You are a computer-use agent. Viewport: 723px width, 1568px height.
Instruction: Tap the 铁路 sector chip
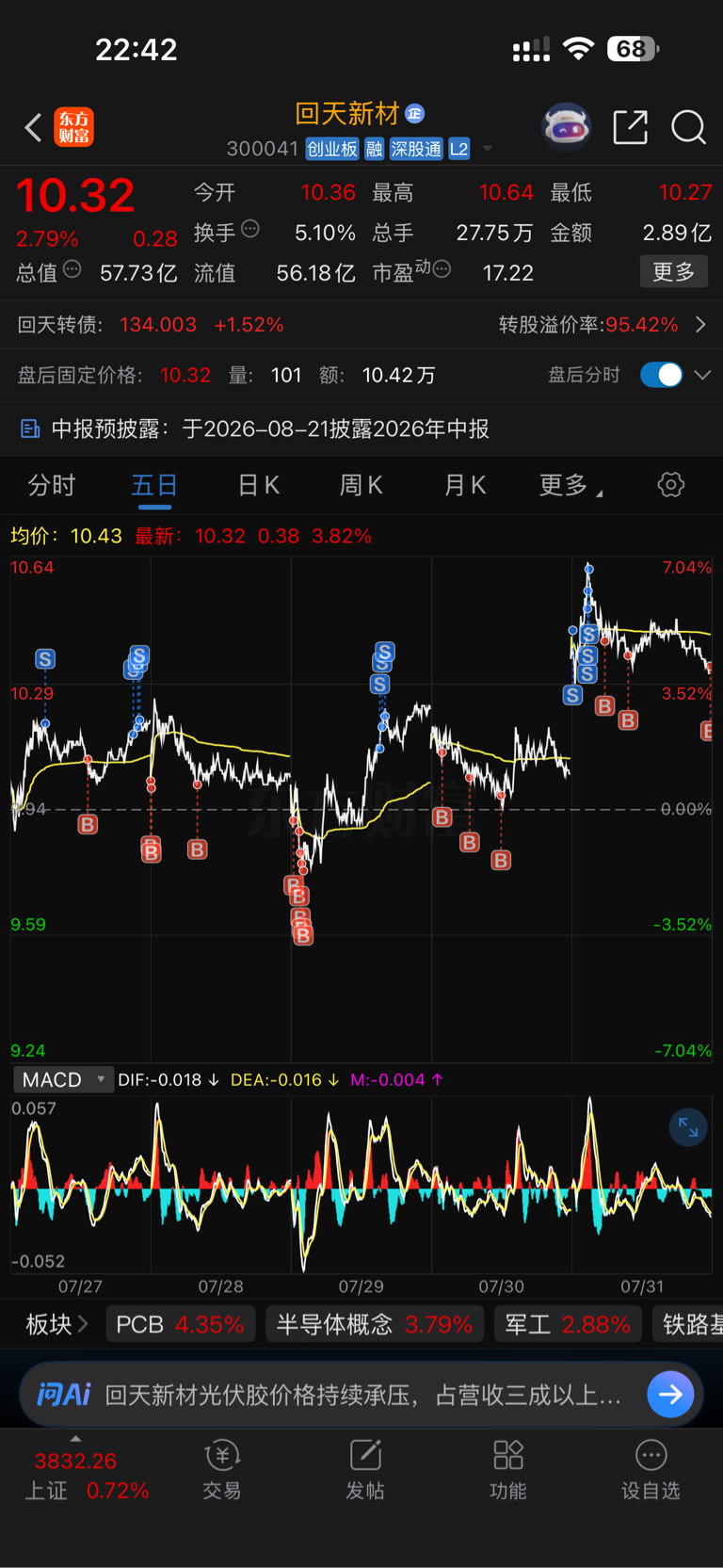tap(688, 1324)
